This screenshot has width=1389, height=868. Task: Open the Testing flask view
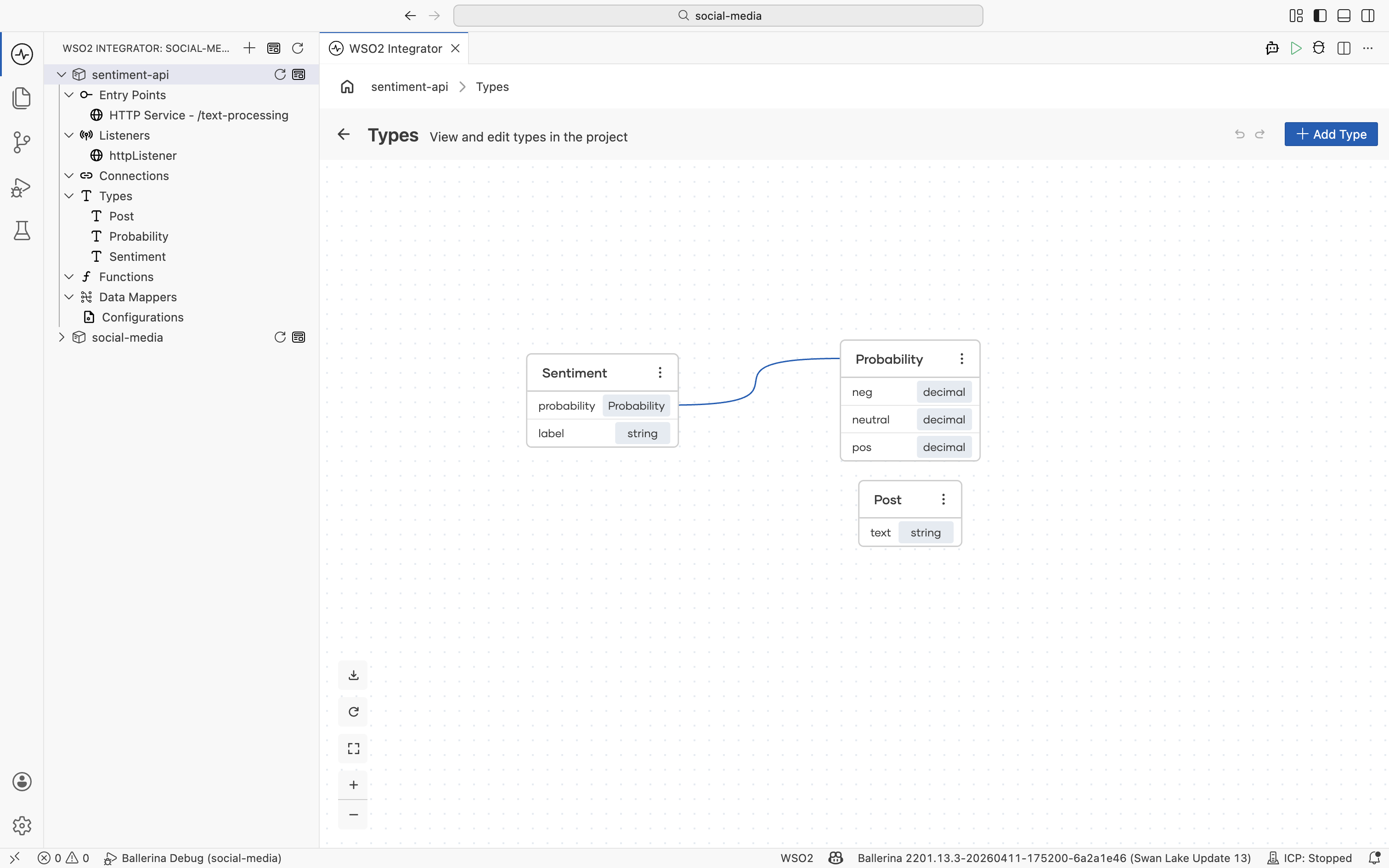pyautogui.click(x=22, y=231)
